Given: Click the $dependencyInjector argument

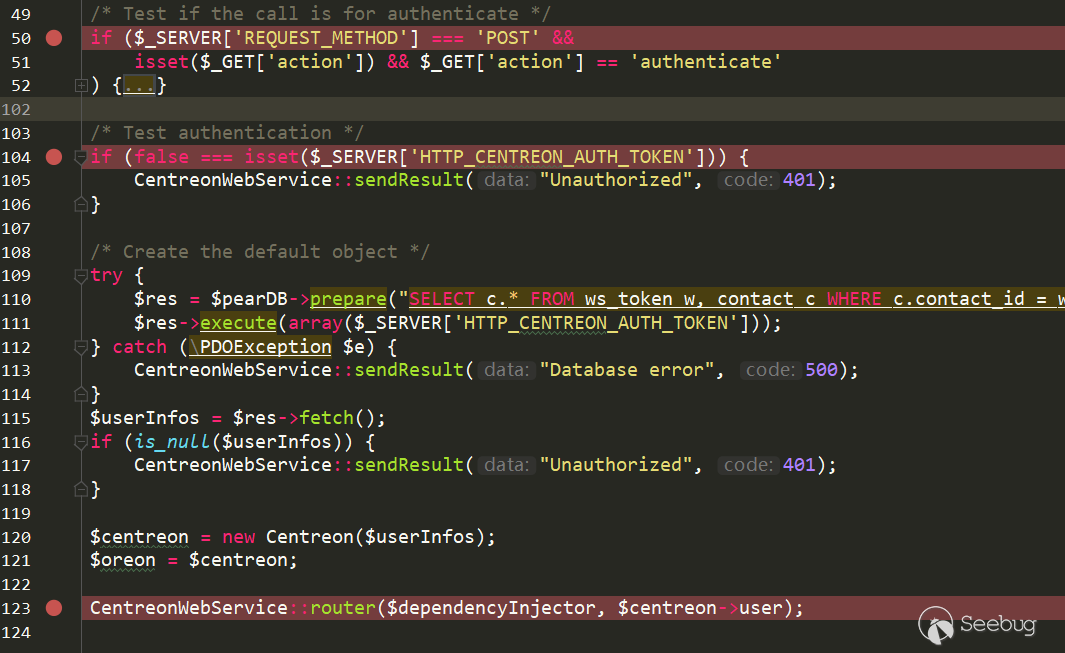Looking at the screenshot, I should [491, 607].
